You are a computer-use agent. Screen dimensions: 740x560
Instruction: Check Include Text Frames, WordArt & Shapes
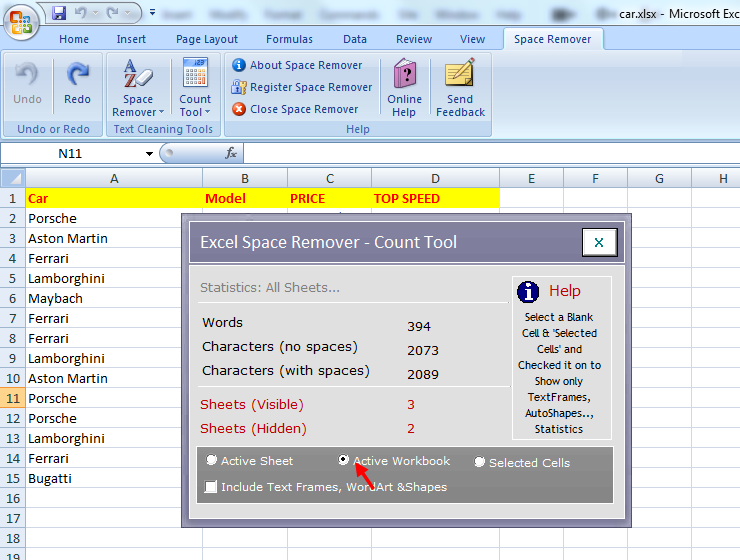211,486
